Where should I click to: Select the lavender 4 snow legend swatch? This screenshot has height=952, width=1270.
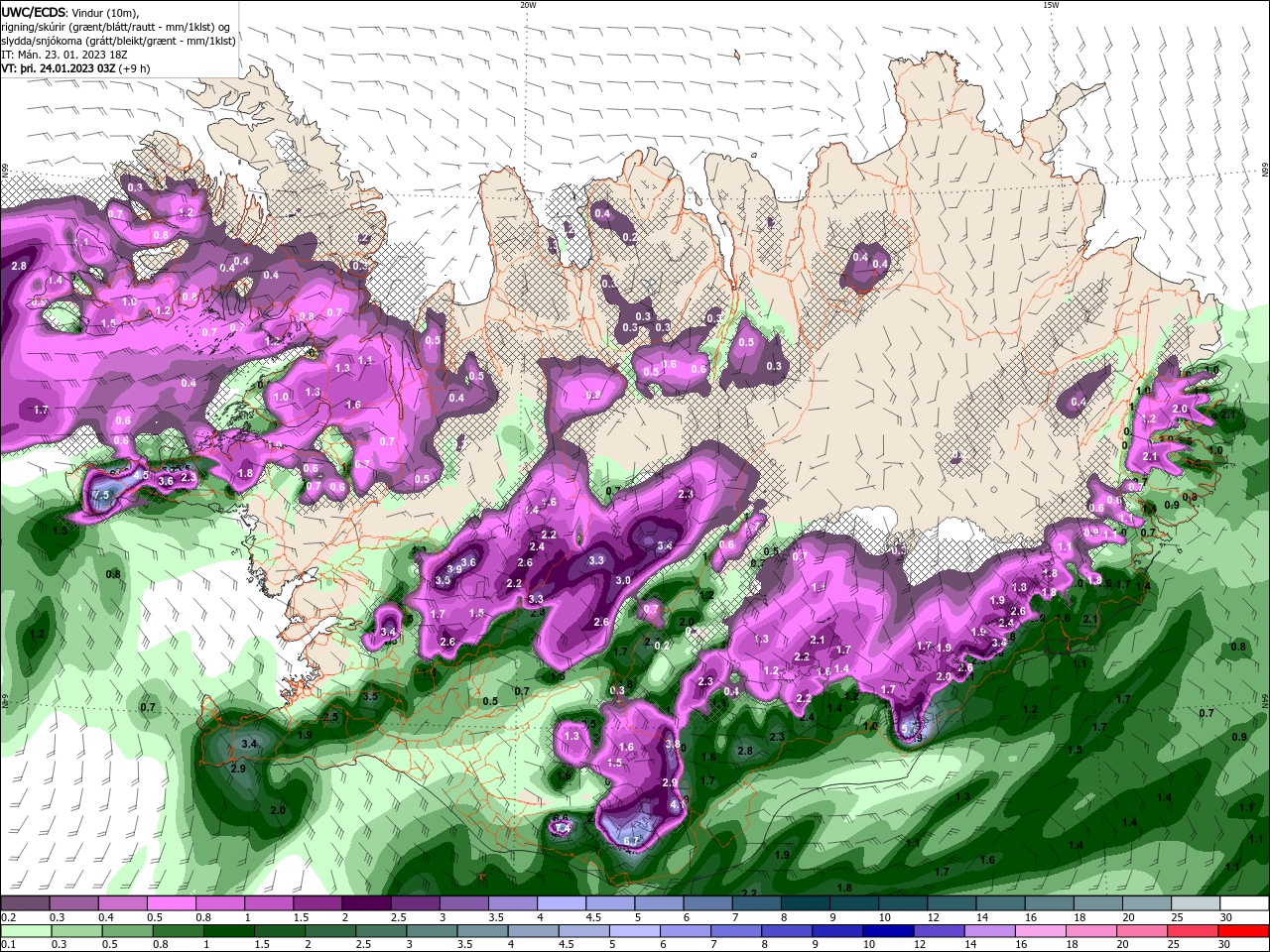point(562,903)
